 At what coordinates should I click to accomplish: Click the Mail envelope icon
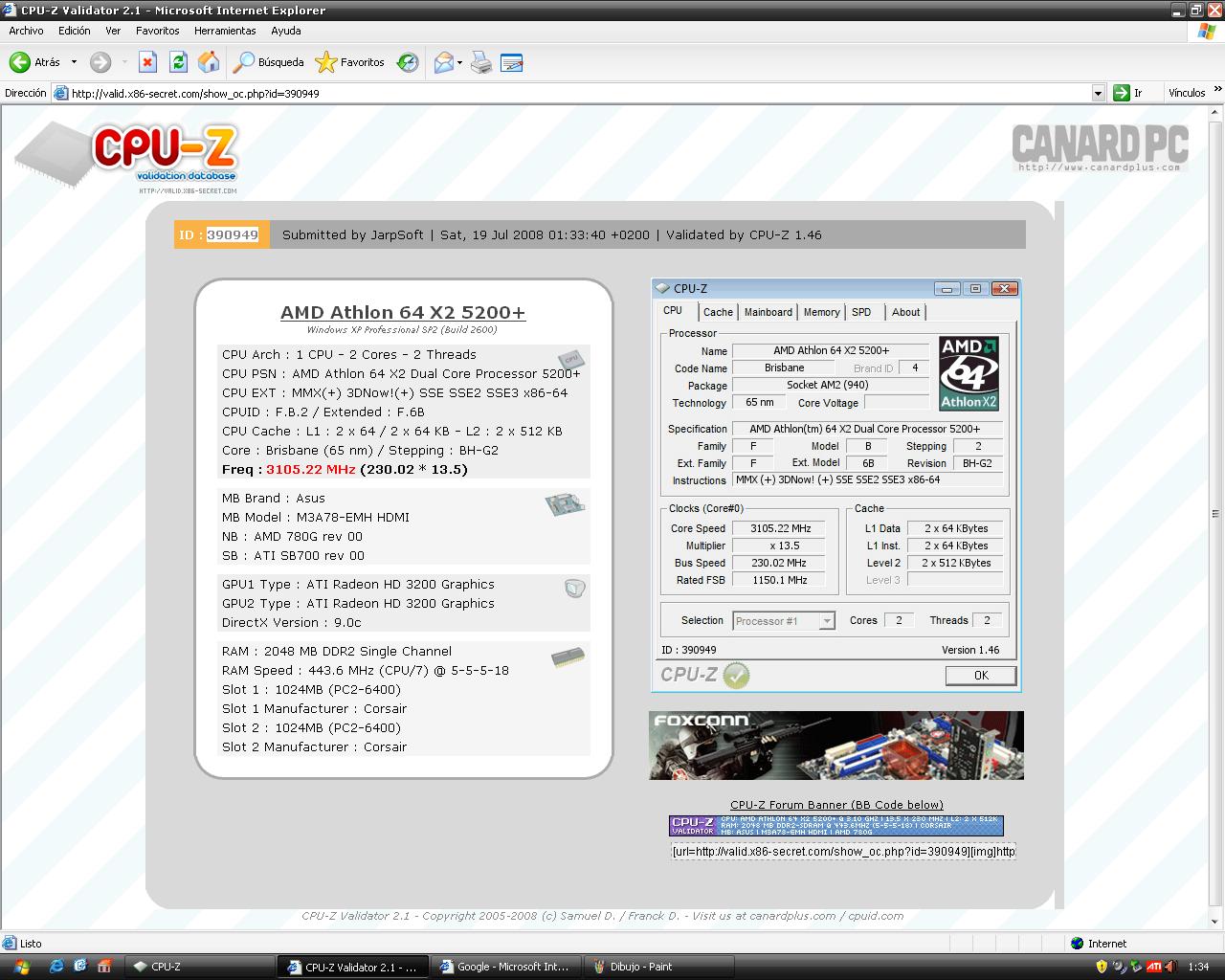click(x=443, y=62)
